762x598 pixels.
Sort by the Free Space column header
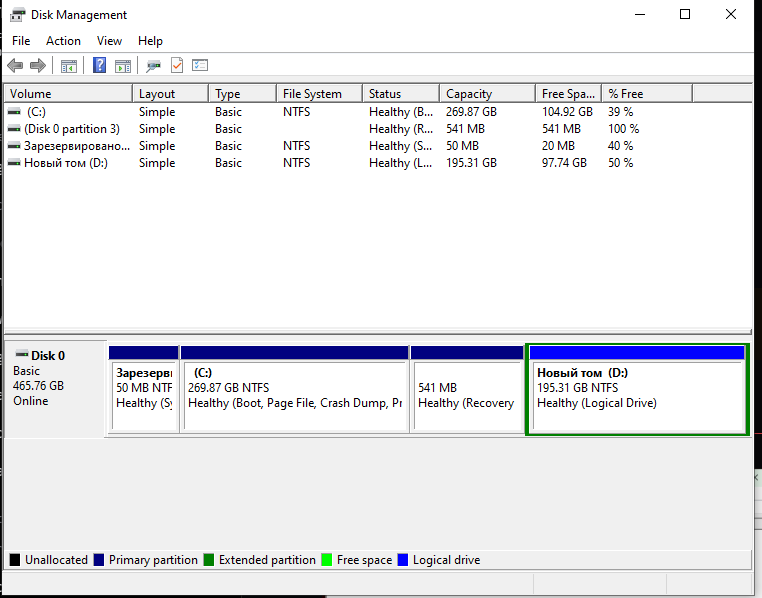[x=569, y=93]
